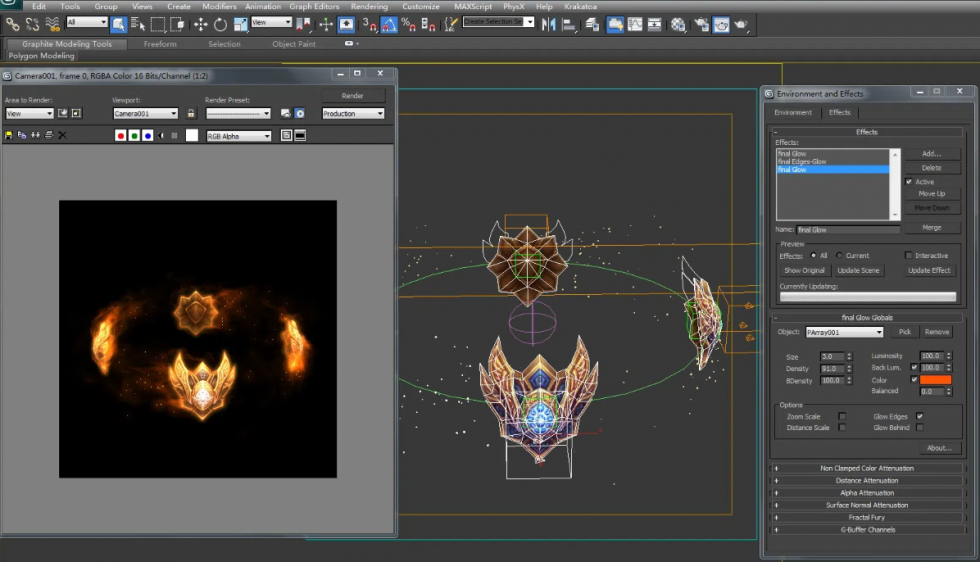Toggle green channel display
980x562 pixels.
tap(134, 136)
